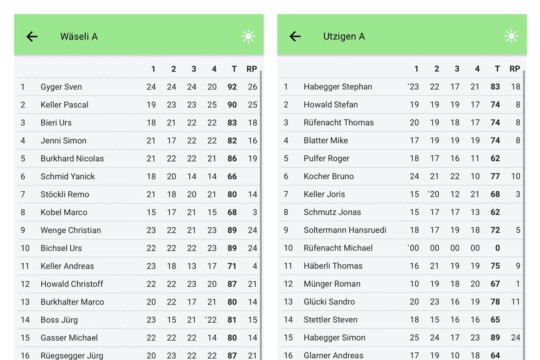Viewport: 540px width, 360px height.
Task: Click the Wäseli A list scrollbar
Action: 261,215
